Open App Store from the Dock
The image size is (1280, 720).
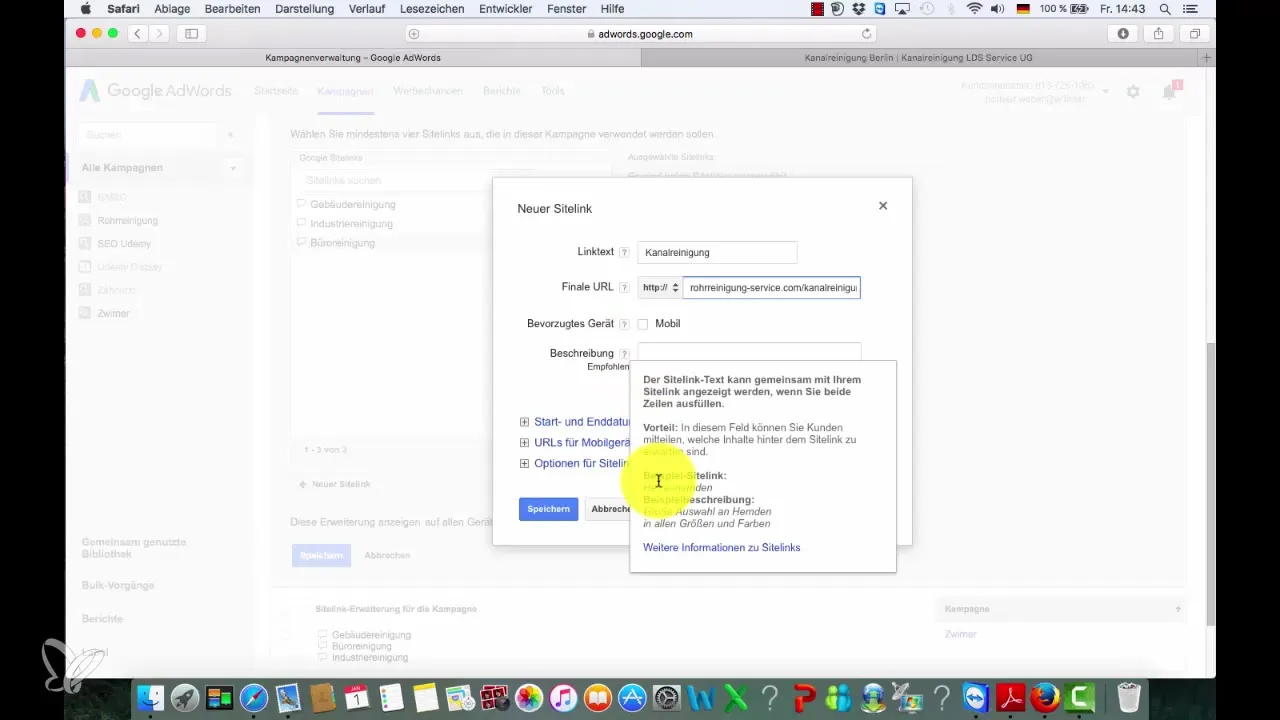(632, 697)
